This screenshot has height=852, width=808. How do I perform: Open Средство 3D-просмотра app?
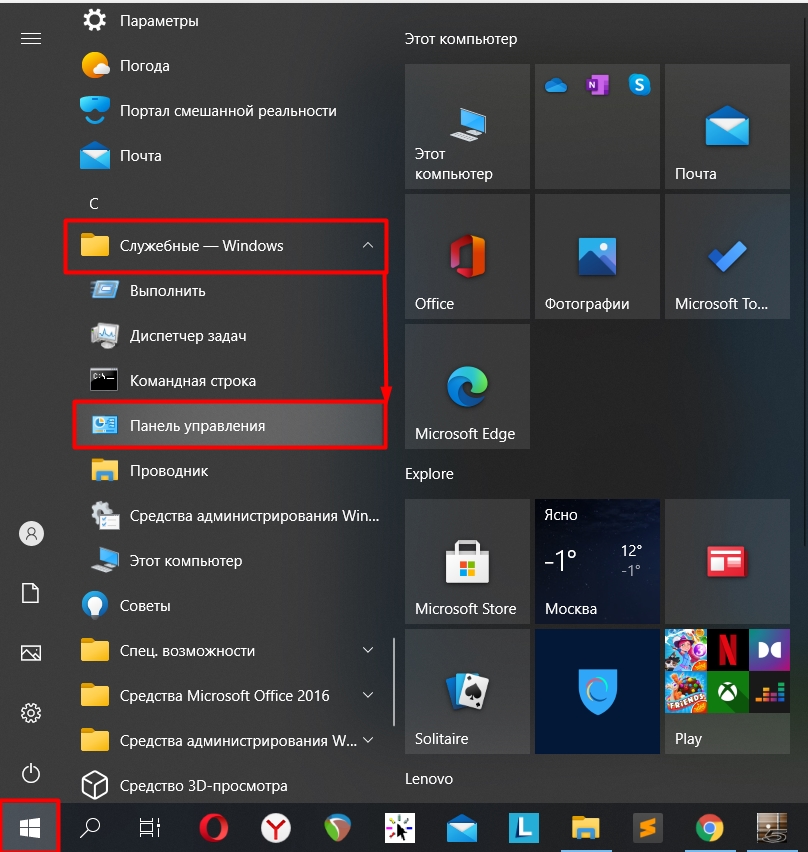[x=226, y=786]
